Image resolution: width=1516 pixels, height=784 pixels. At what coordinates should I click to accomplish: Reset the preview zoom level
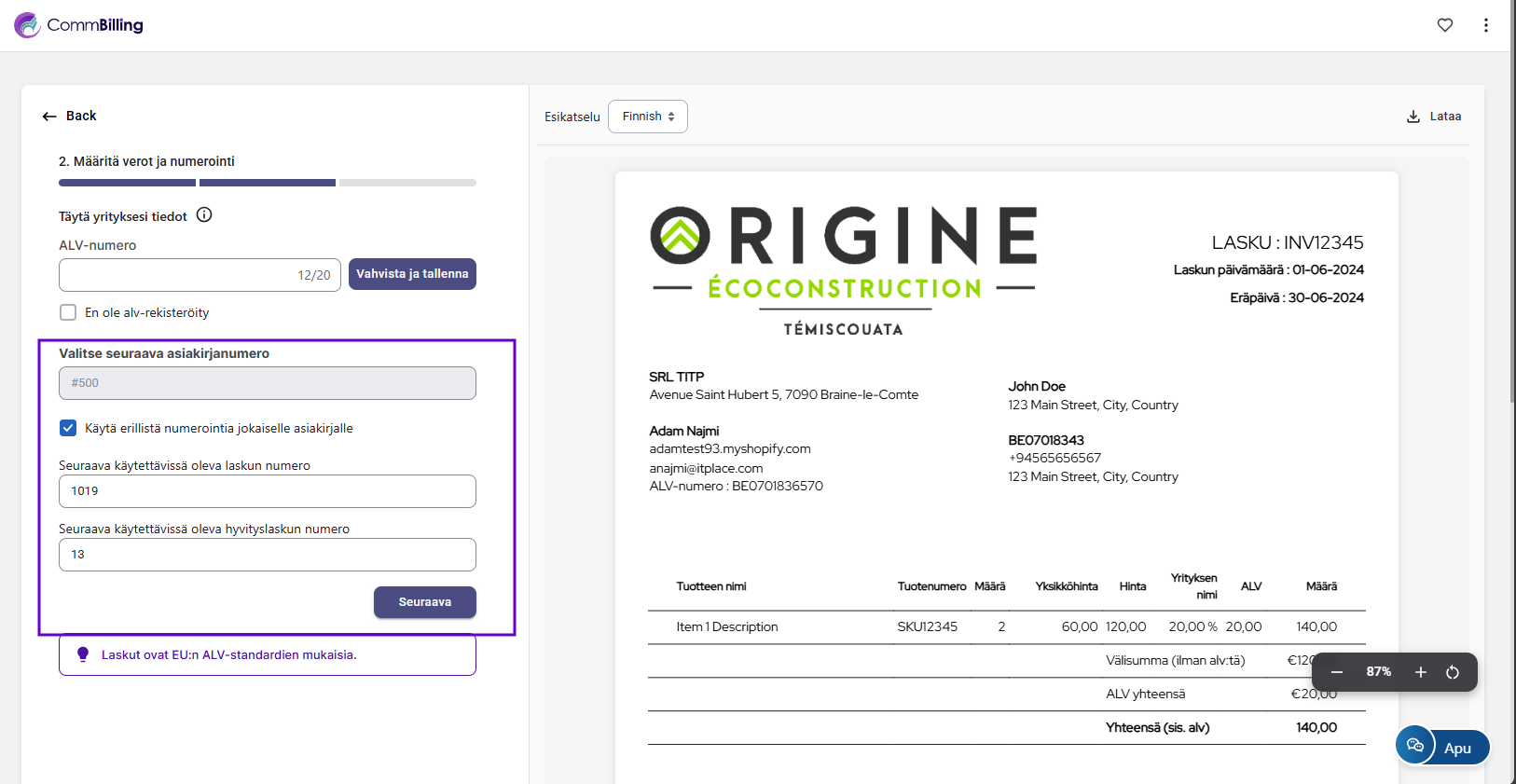tap(1452, 672)
